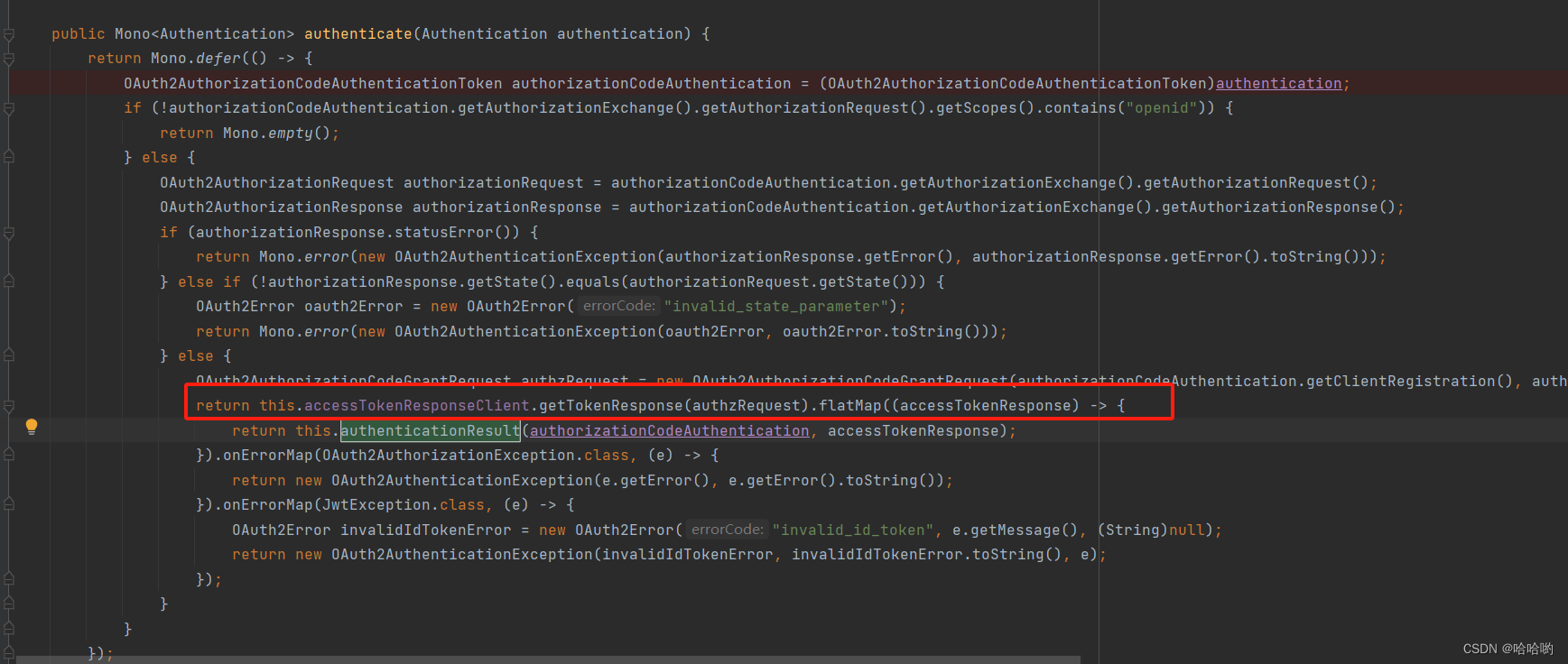Fold the 'if (authorizationResponse.statusError())' block
The width and height of the screenshot is (1568, 664).
[9, 233]
